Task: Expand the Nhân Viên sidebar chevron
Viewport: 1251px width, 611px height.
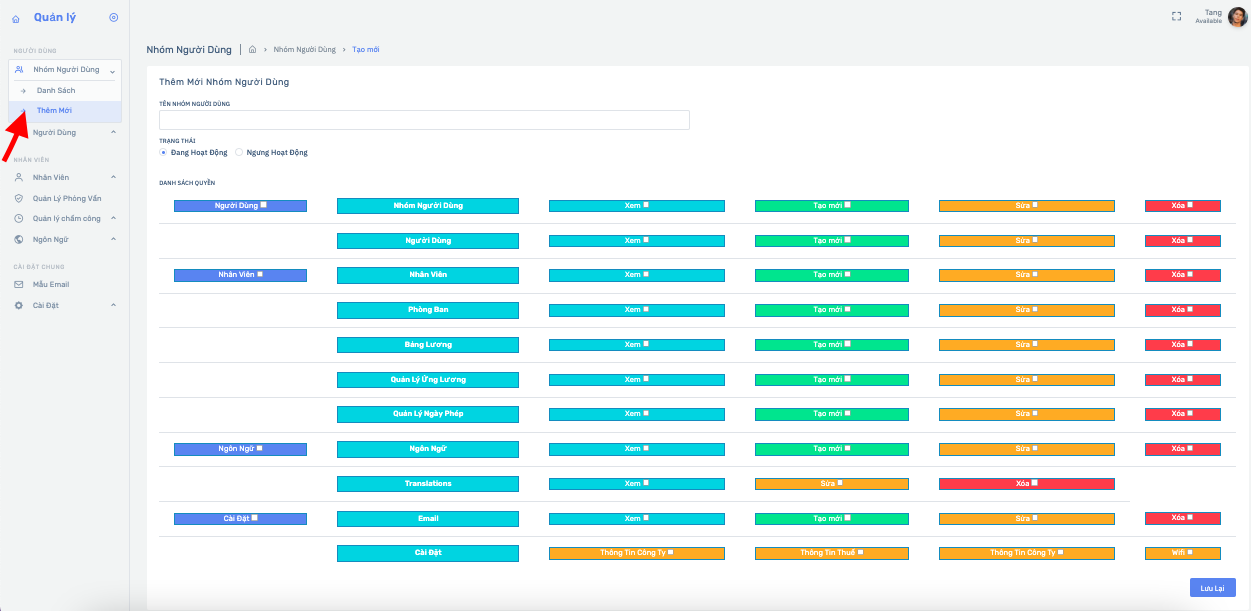Action: pos(113,177)
